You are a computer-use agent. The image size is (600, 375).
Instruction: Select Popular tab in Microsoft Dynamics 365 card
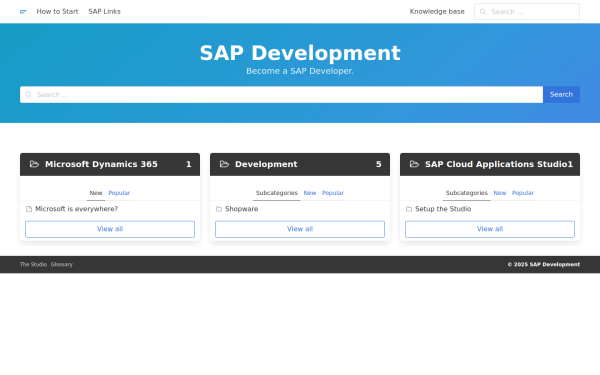pos(119,193)
